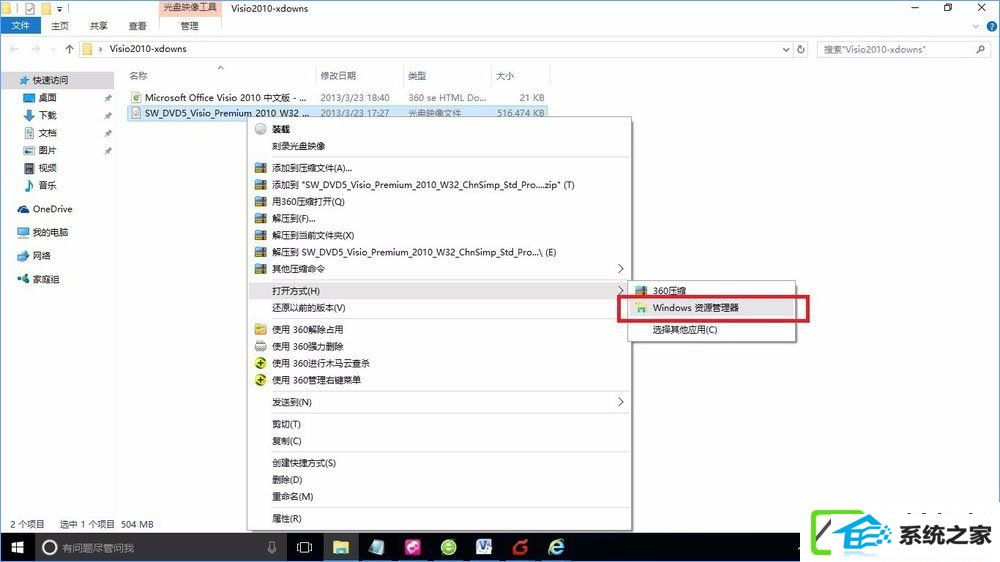Screen dimensions: 1000x562
Task: Choose 创建快捷方式(S)
Action: point(304,463)
